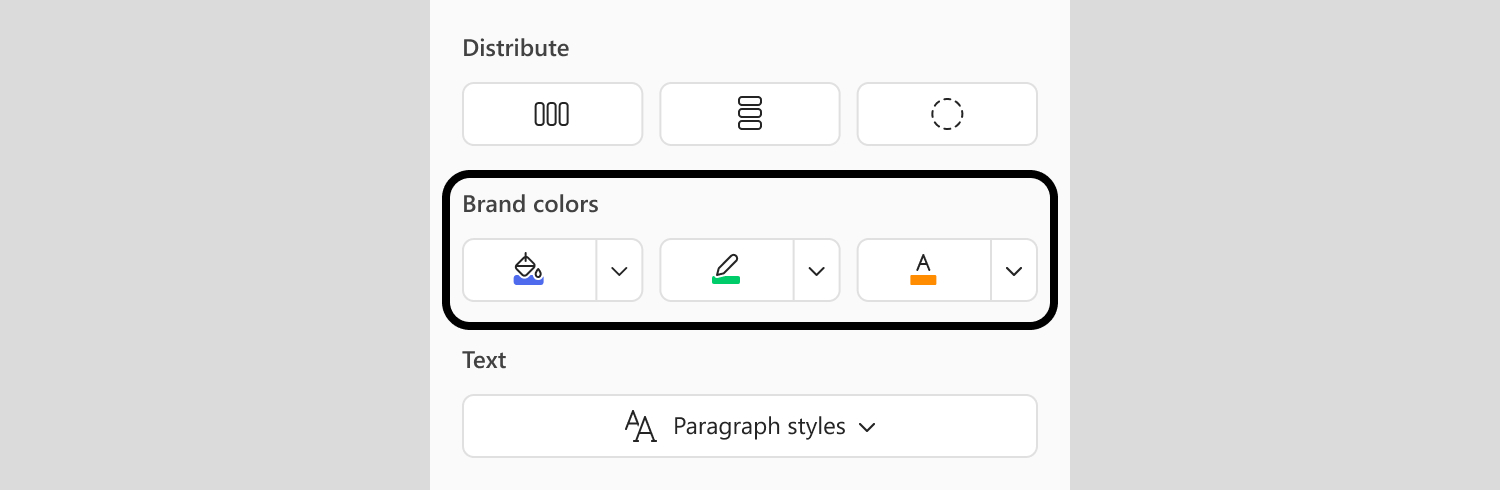The width and height of the screenshot is (1500, 490).
Task: Open the text color dropdown arrow
Action: (1014, 270)
